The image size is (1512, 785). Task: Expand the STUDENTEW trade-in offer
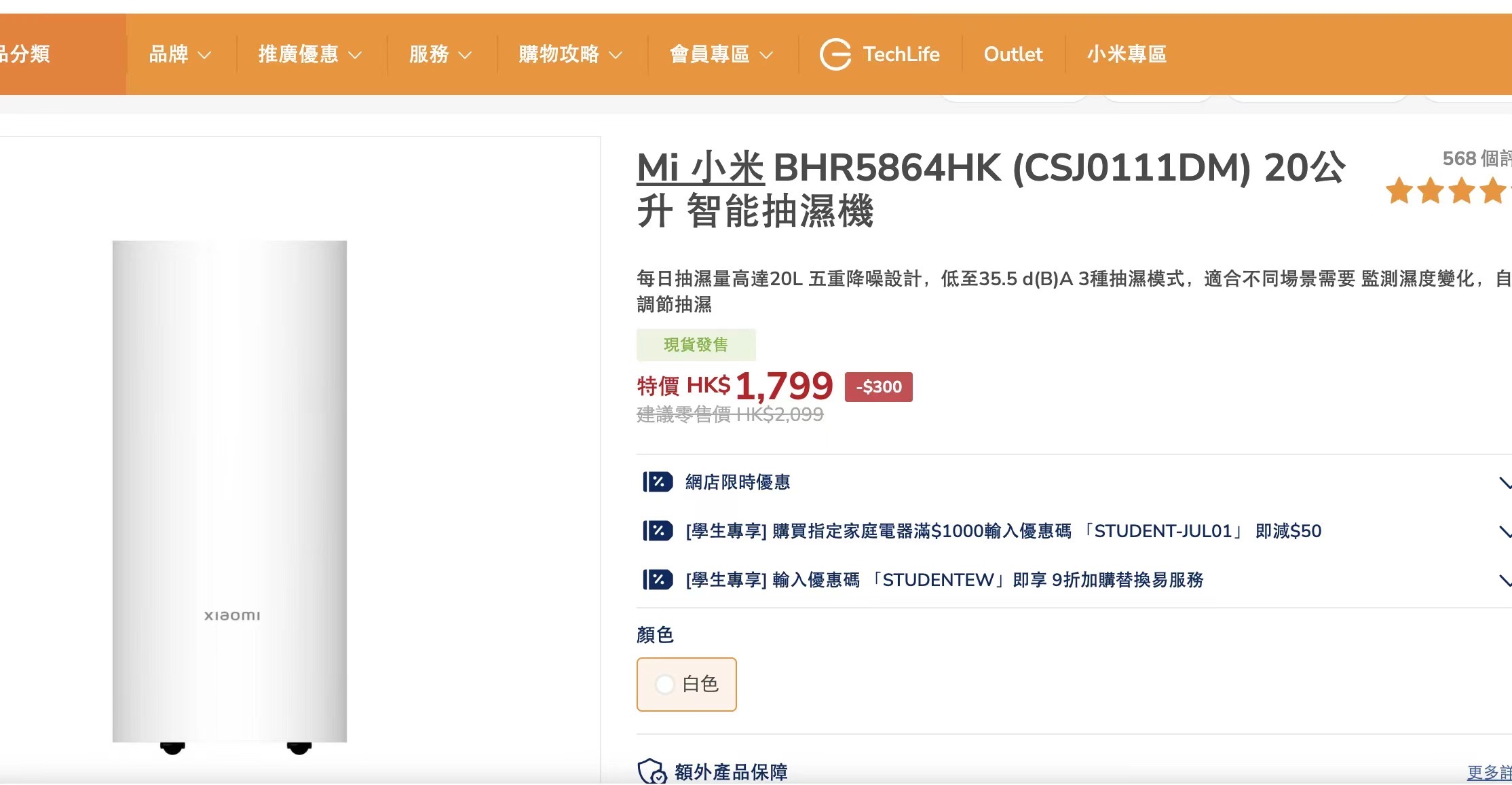[1074, 580]
